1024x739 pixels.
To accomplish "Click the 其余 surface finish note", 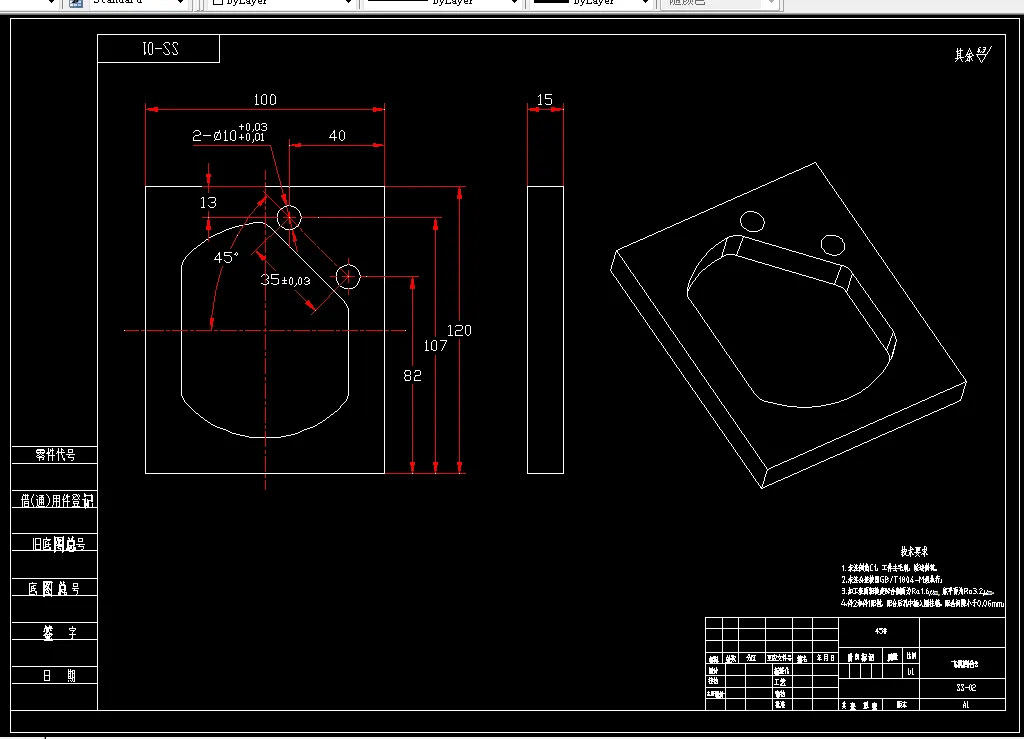I will pyautogui.click(x=972, y=55).
